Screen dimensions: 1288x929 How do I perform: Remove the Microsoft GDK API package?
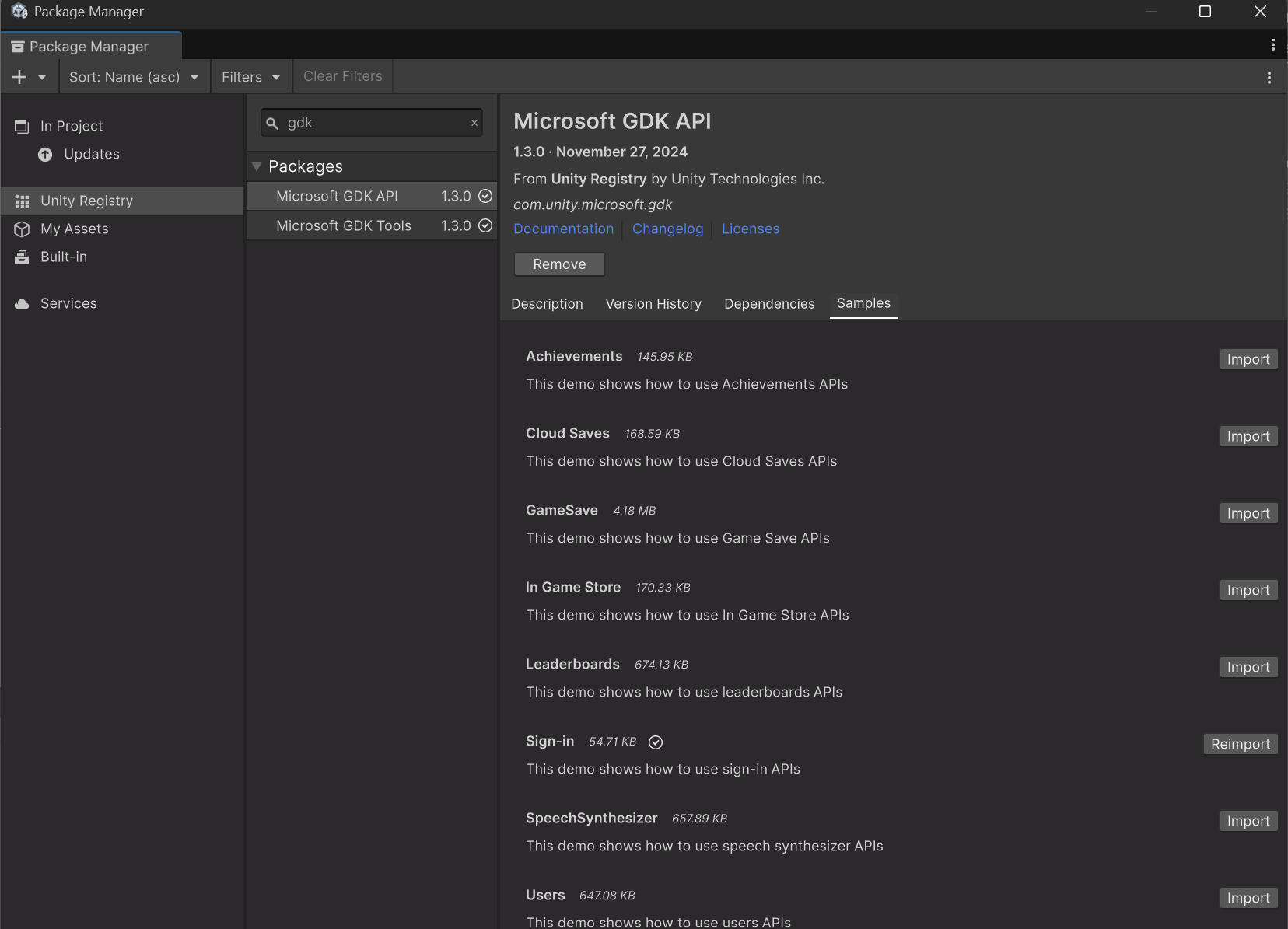click(x=558, y=264)
